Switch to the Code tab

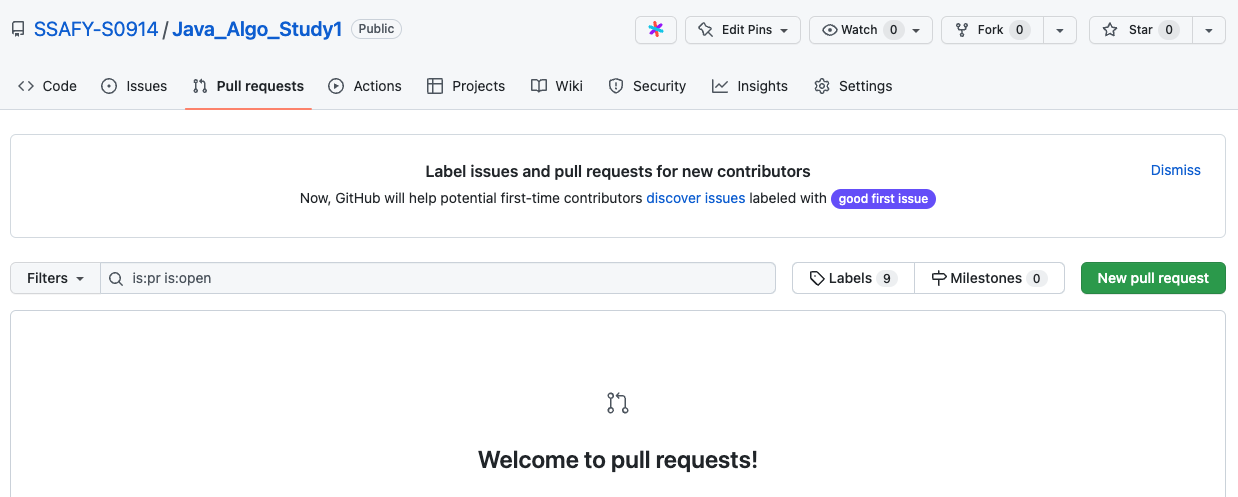[47, 86]
